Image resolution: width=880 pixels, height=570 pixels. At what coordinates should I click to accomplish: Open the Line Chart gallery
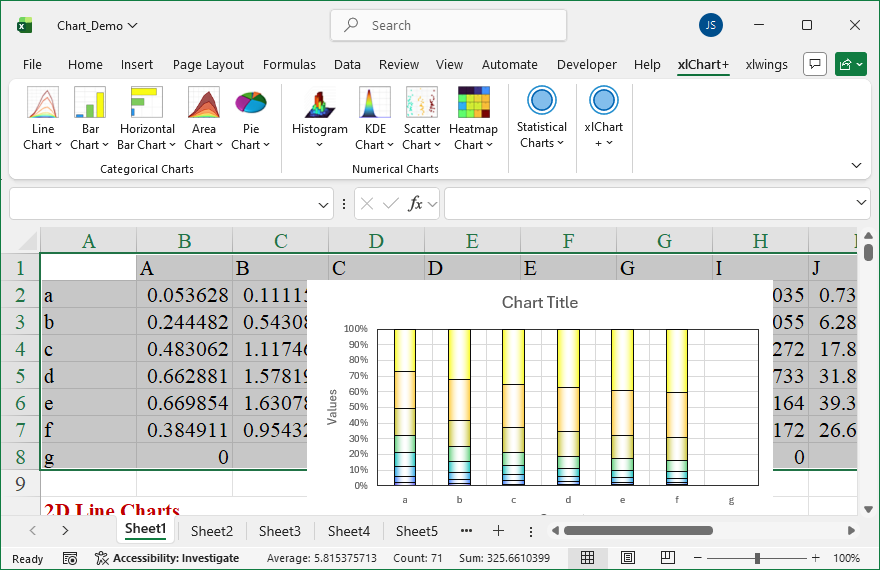[43, 118]
